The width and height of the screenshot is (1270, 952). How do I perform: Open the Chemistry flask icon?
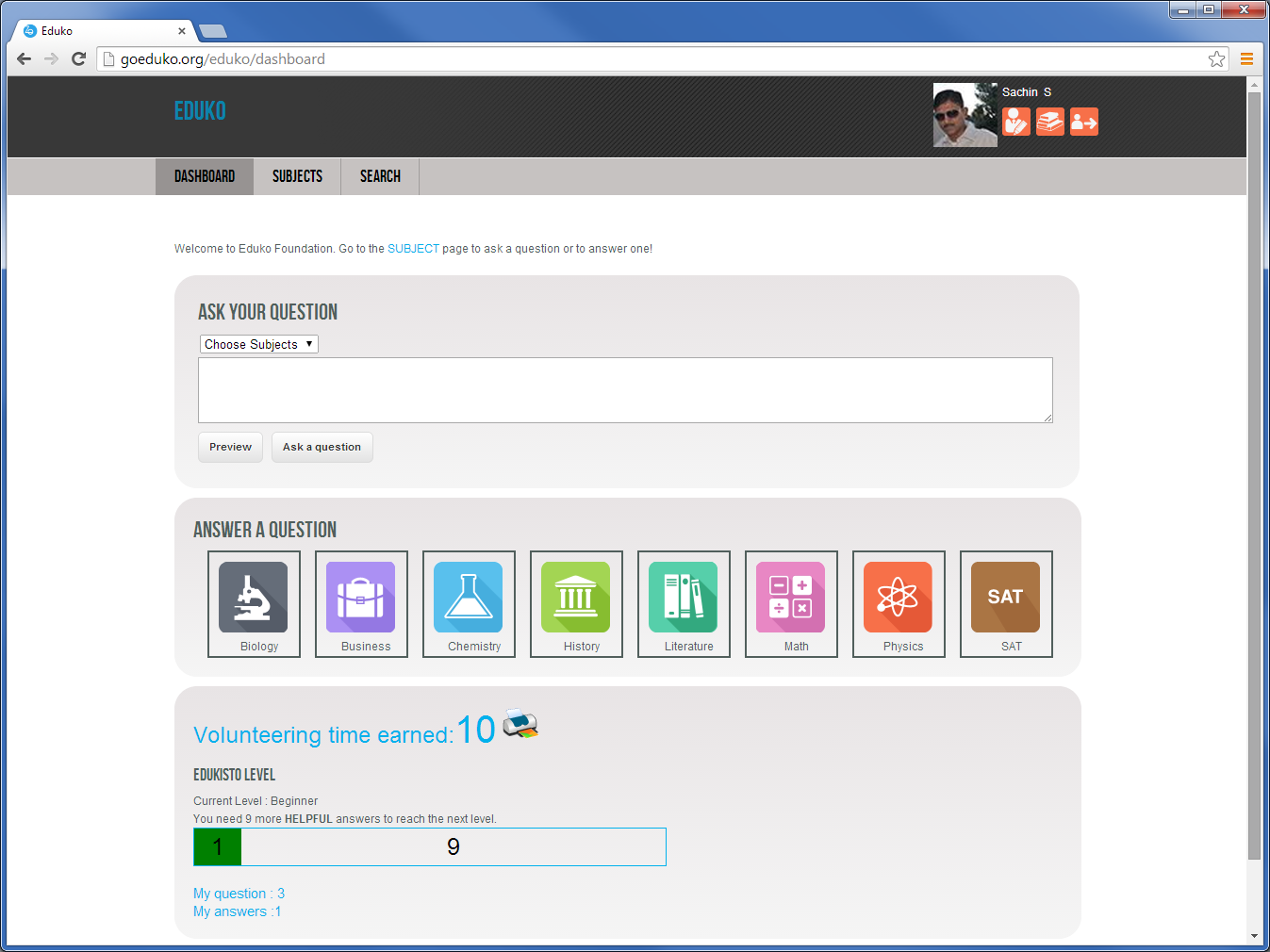point(469,598)
